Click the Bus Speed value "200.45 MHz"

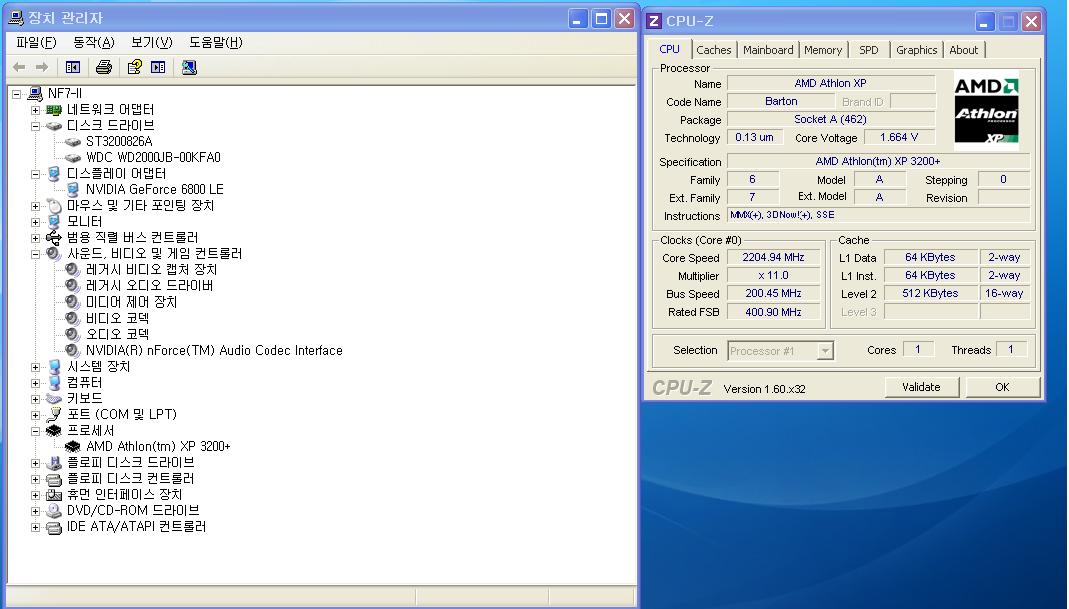coord(773,293)
